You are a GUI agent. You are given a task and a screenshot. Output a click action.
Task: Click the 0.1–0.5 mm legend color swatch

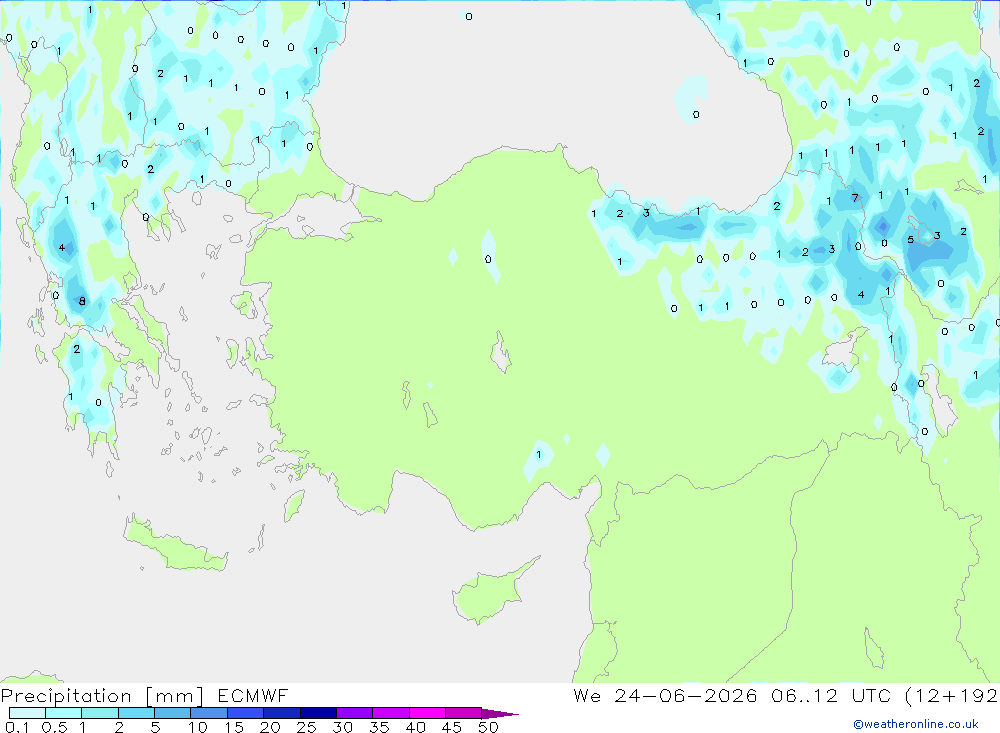point(27,713)
